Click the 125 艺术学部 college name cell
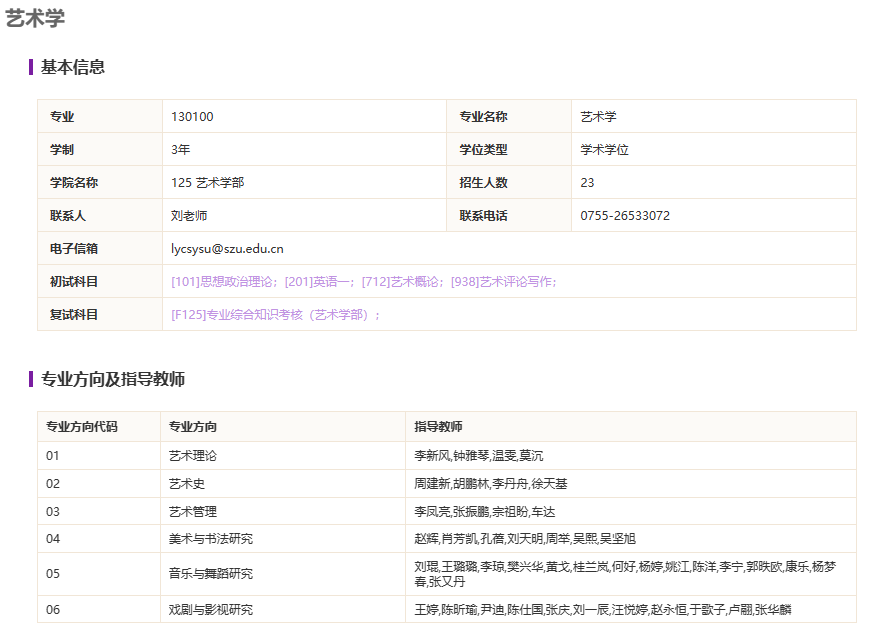Image resolution: width=870 pixels, height=635 pixels. click(207, 183)
